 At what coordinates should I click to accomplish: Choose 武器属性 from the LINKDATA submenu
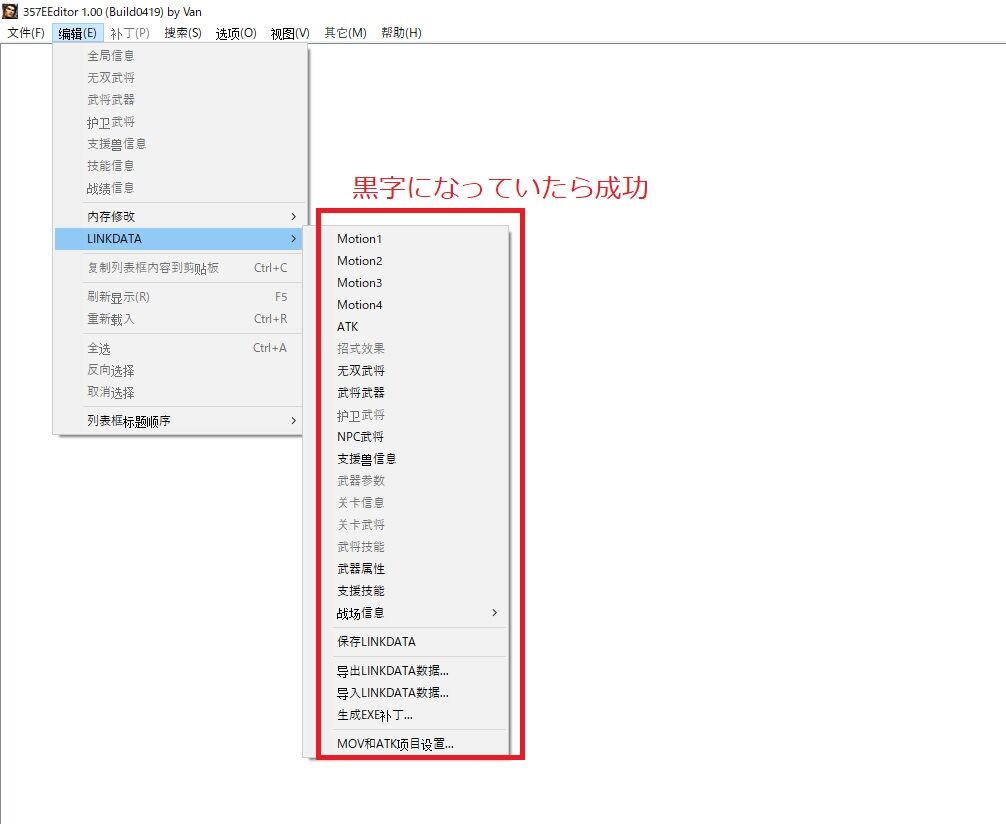(x=360, y=569)
